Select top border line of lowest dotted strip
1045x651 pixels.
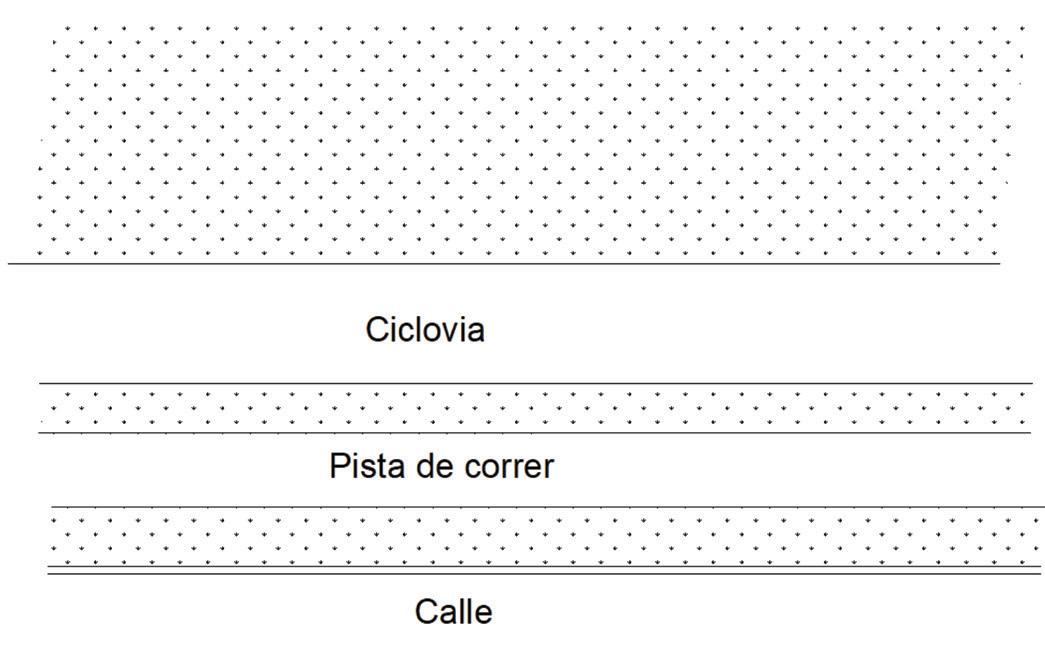(545, 507)
